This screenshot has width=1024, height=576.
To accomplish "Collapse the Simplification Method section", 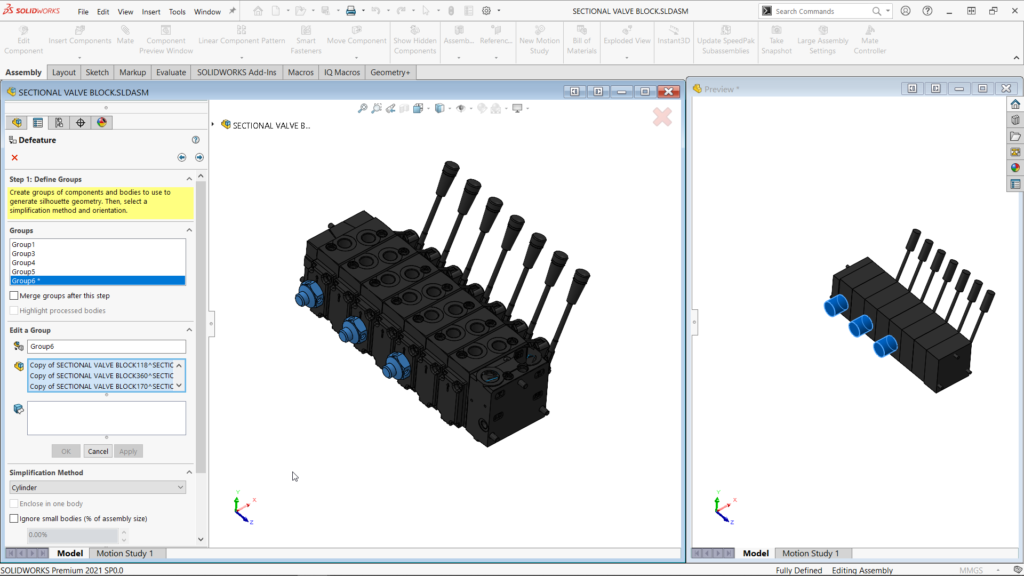I will point(189,473).
